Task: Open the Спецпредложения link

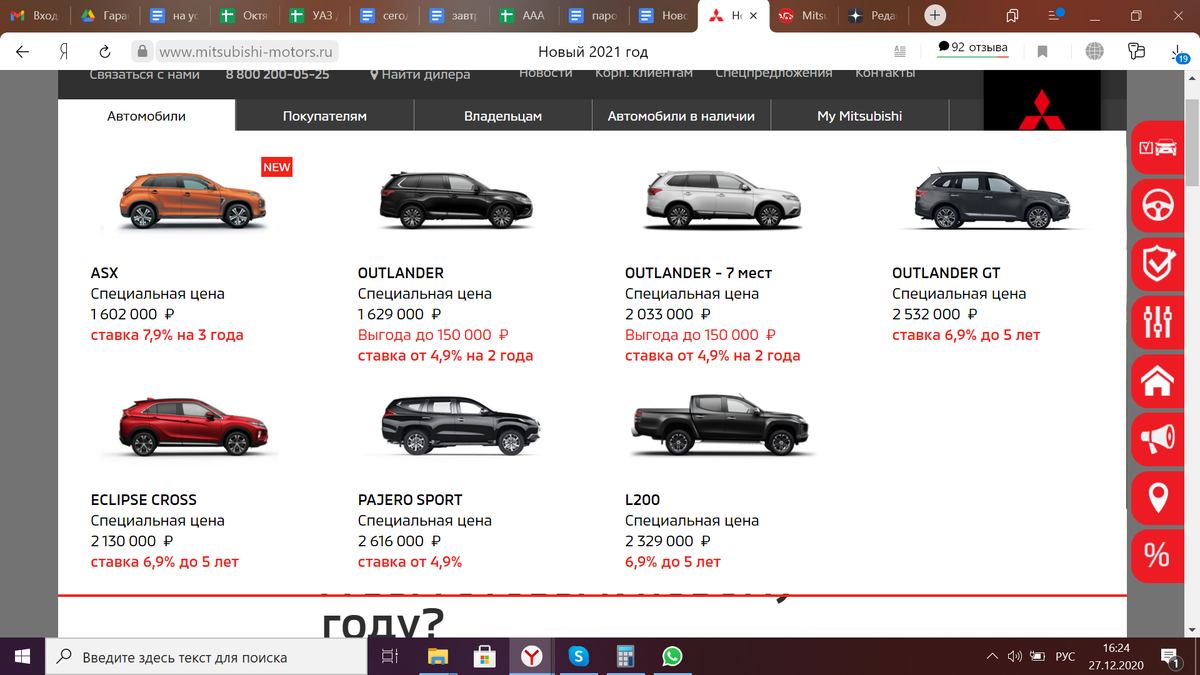Action: (774, 73)
